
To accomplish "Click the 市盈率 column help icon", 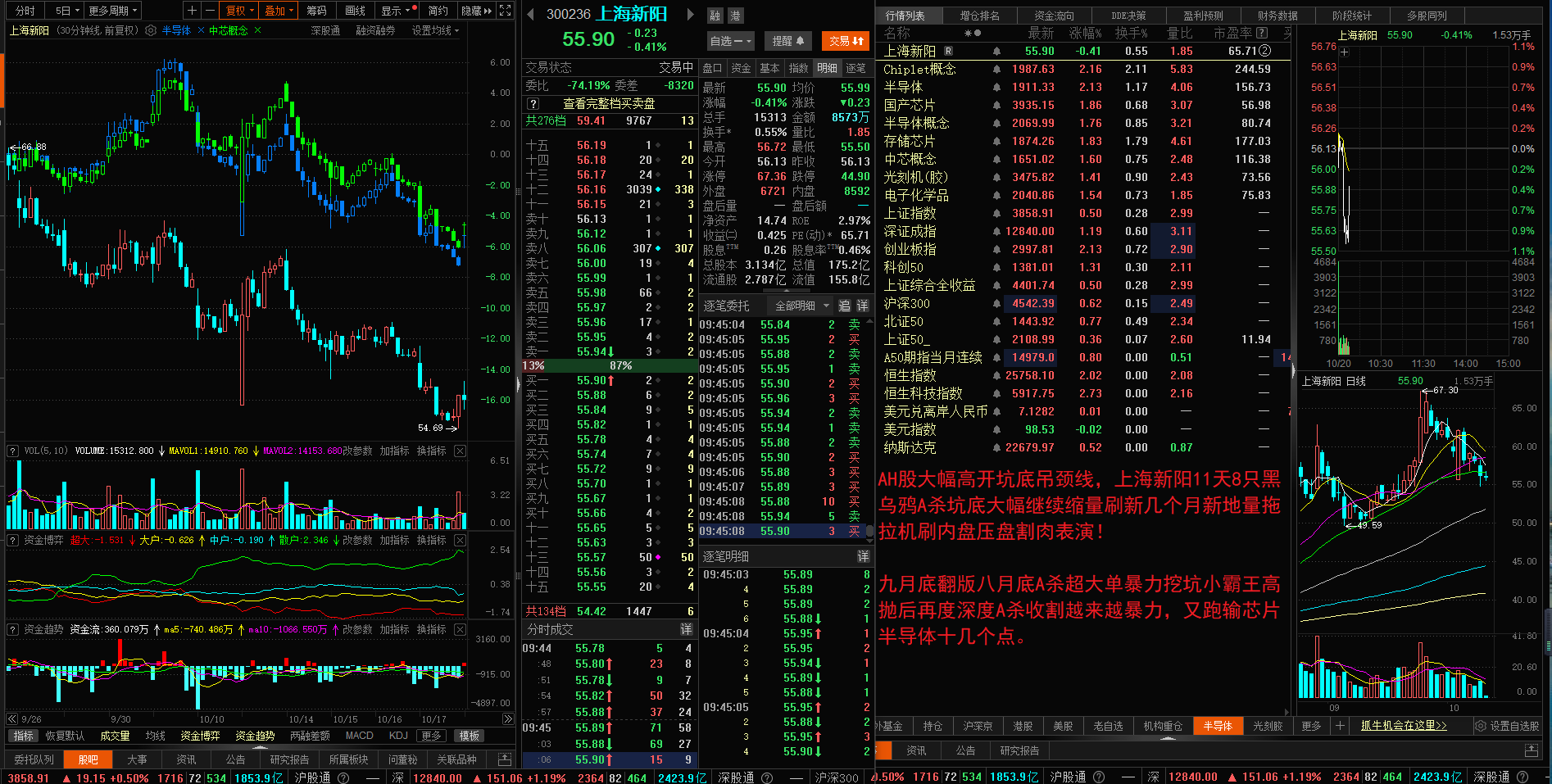I will (x=1262, y=33).
